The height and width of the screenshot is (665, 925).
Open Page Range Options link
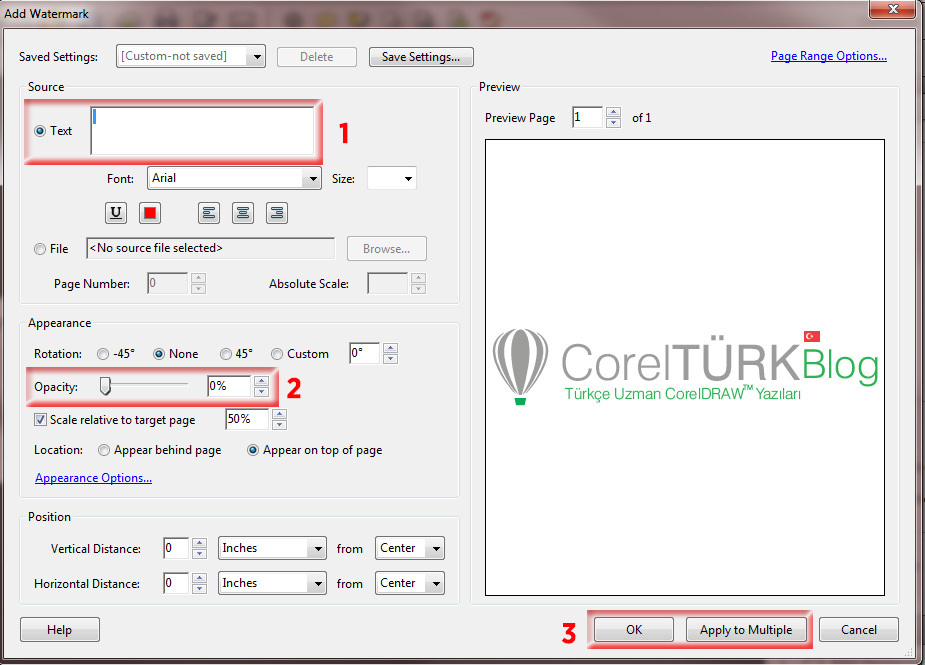(828, 56)
